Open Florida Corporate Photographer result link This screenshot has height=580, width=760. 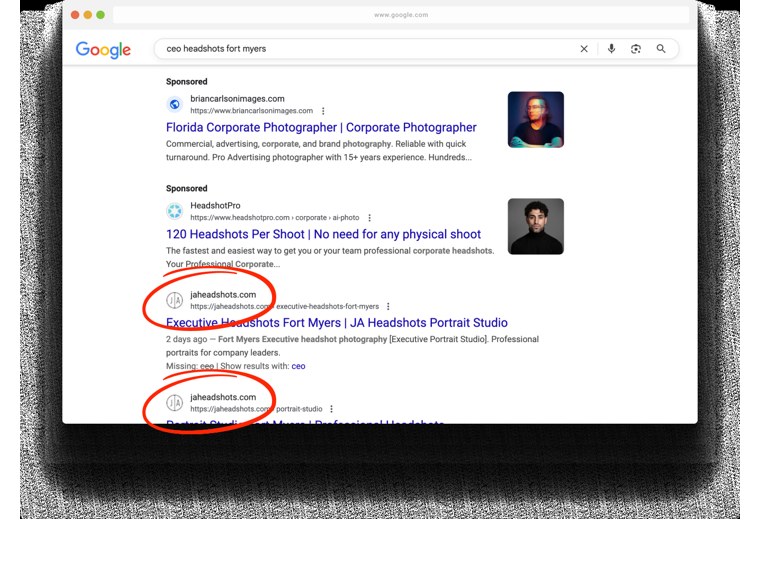(321, 127)
